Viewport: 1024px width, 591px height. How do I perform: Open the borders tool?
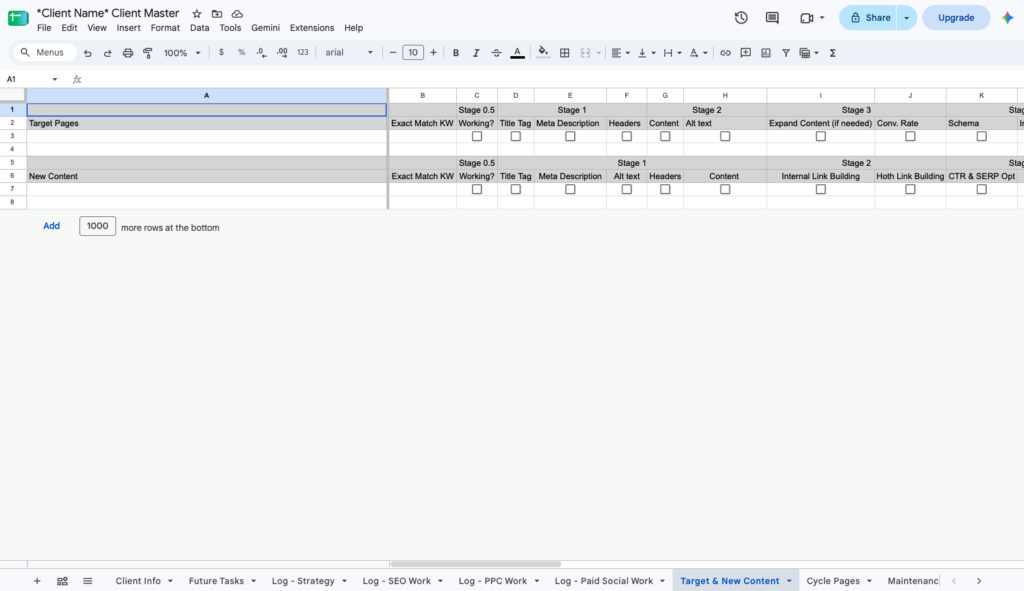click(x=565, y=53)
